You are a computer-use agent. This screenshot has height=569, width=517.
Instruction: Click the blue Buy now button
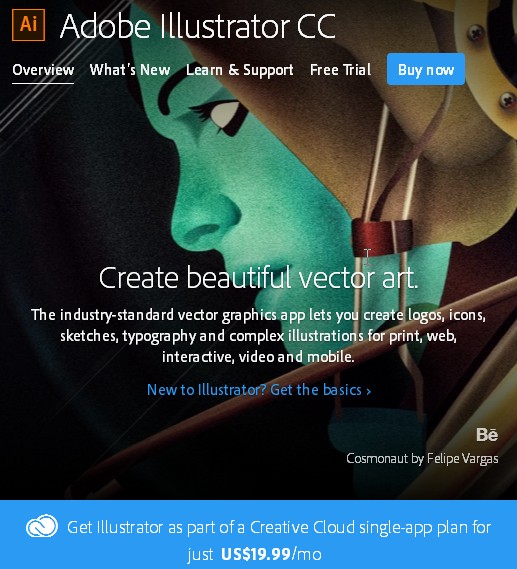[426, 69]
